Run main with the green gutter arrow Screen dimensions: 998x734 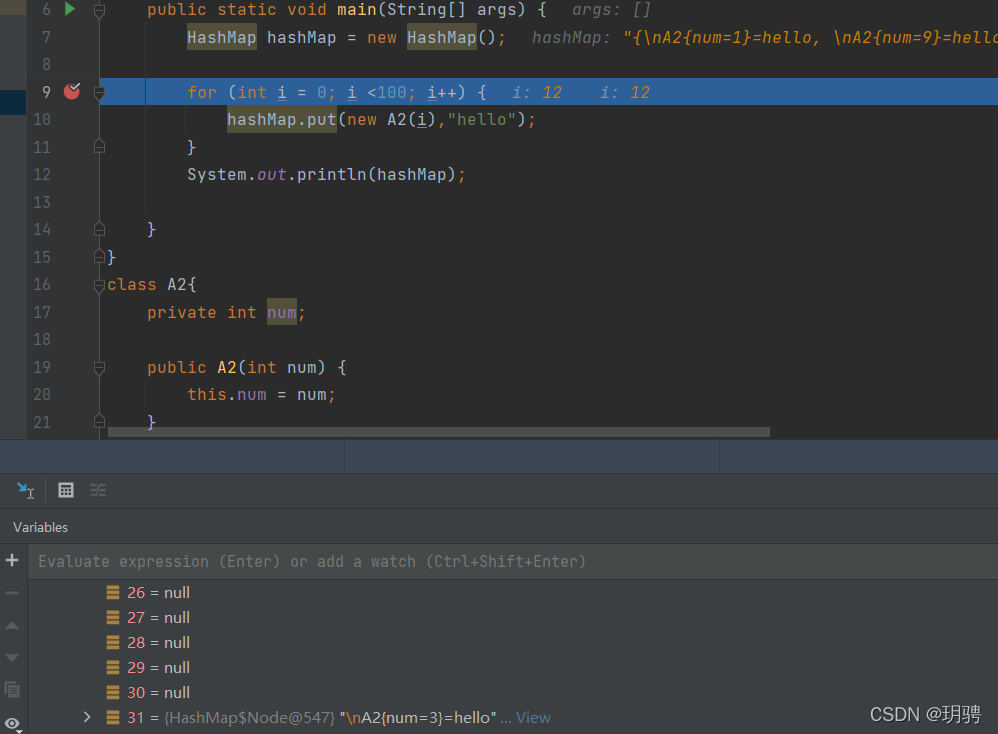pyautogui.click(x=70, y=9)
